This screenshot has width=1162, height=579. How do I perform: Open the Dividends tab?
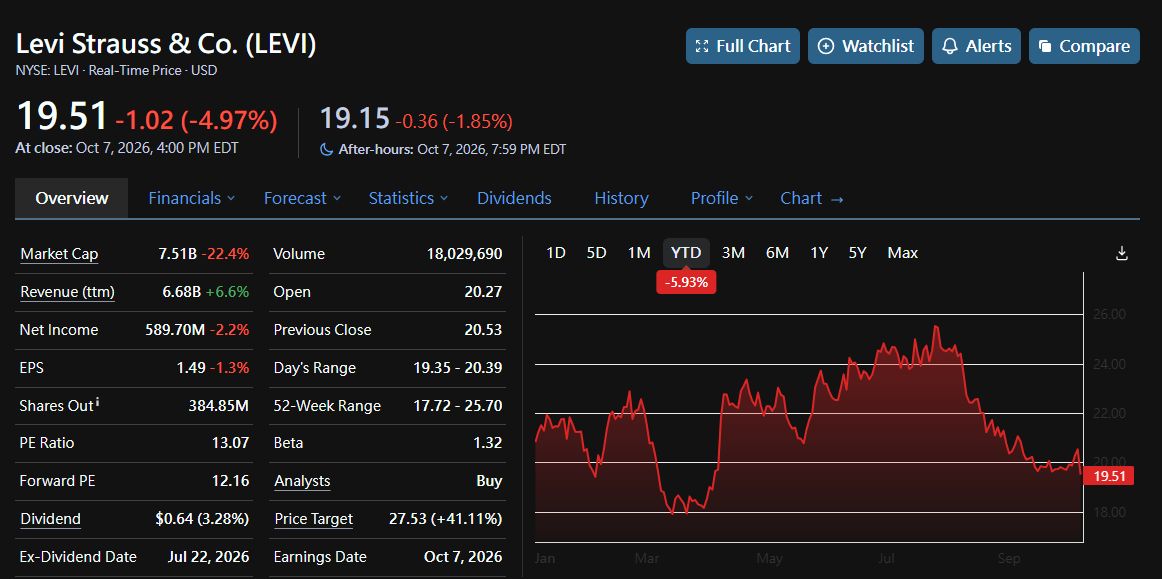tap(514, 198)
